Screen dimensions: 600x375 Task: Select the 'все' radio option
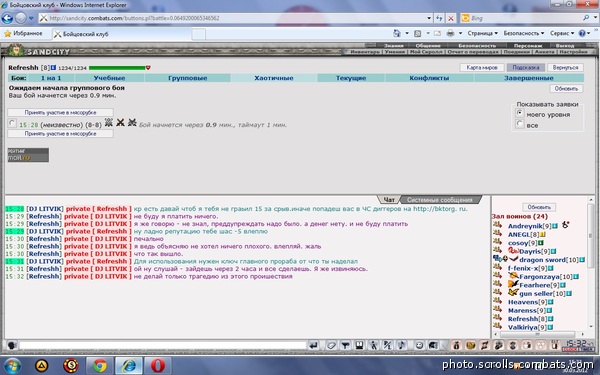point(519,124)
